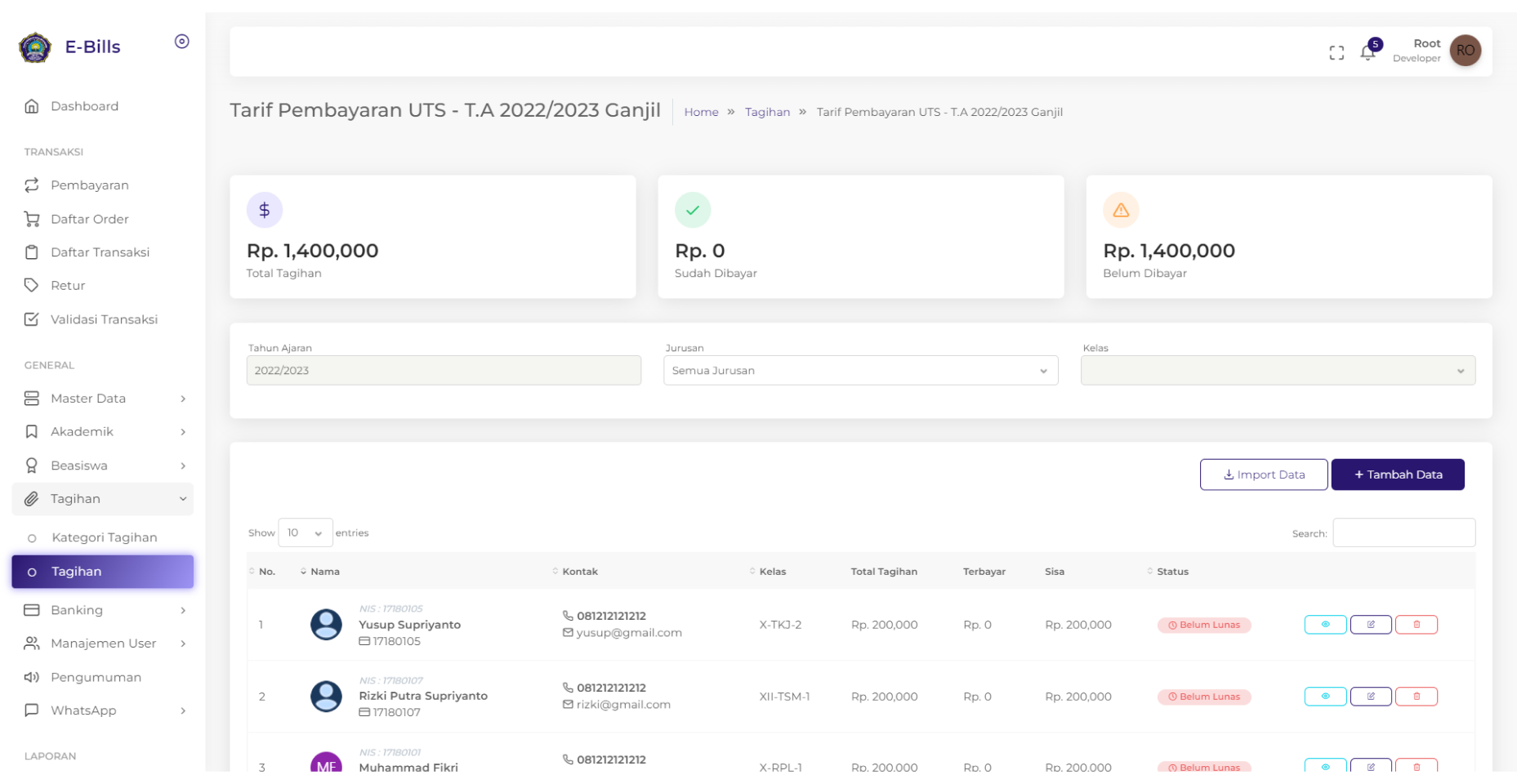This screenshot has width=1517, height=784.
Task: Change the show entries count dropdown
Action: [305, 532]
